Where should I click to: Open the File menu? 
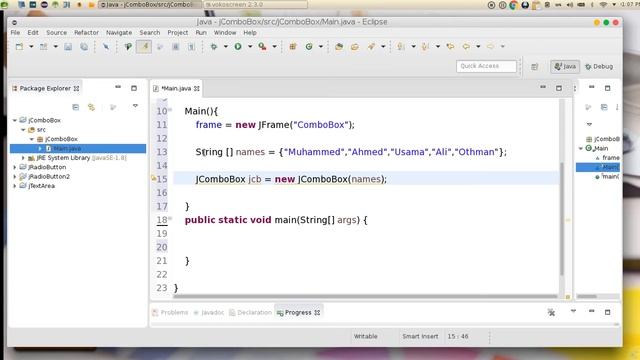coord(15,32)
